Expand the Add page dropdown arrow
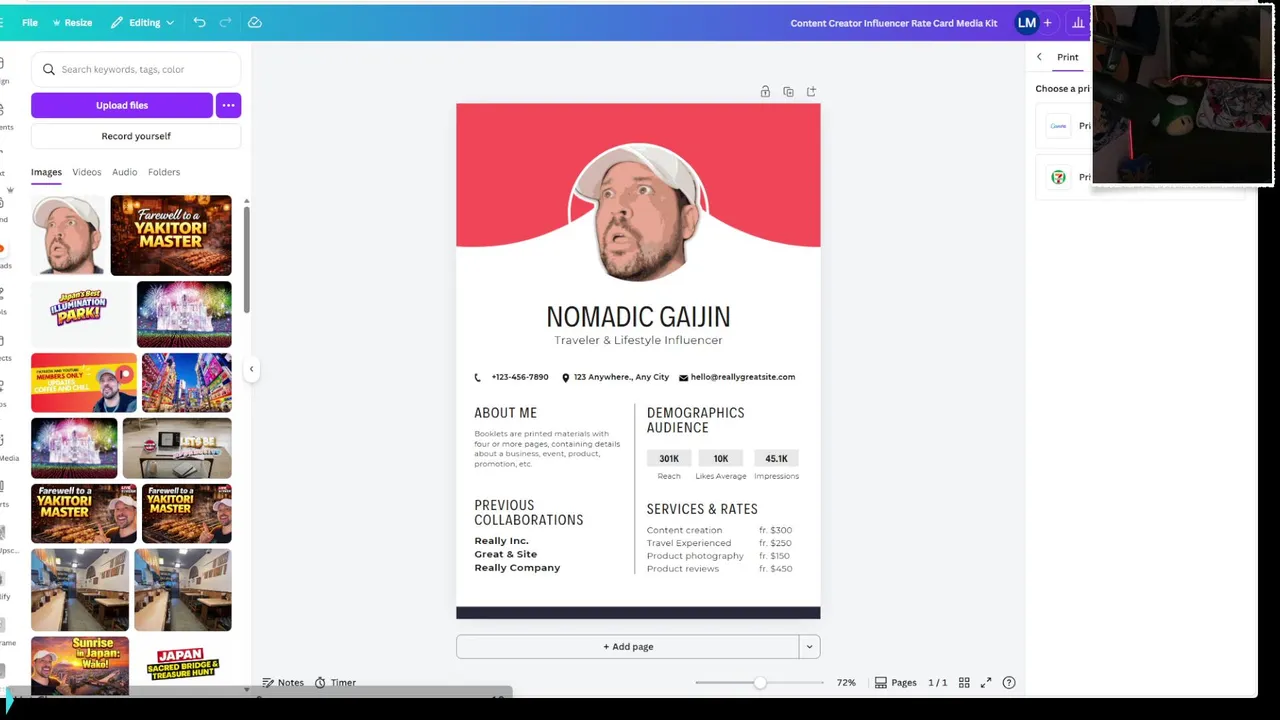 (809, 646)
